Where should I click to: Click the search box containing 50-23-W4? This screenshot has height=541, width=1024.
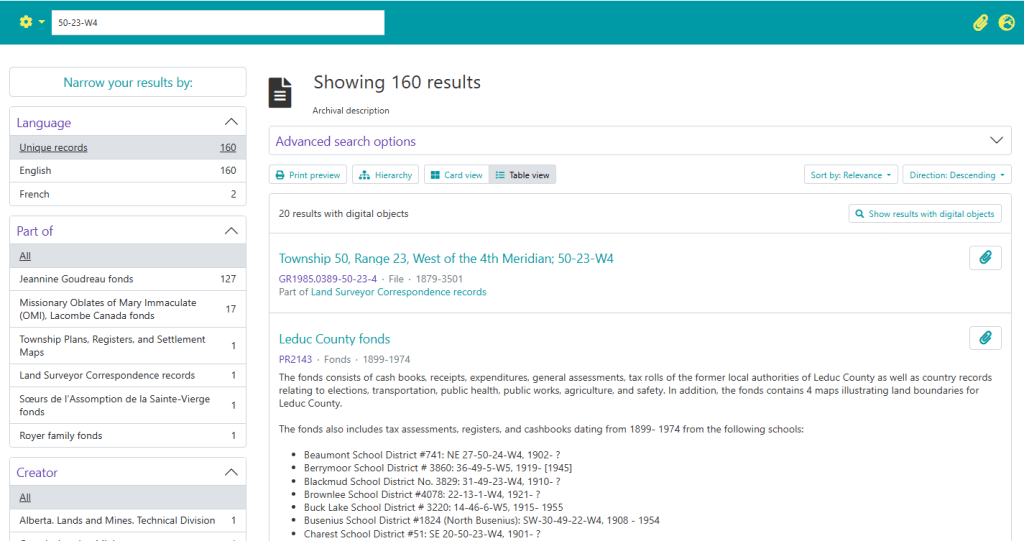point(218,22)
